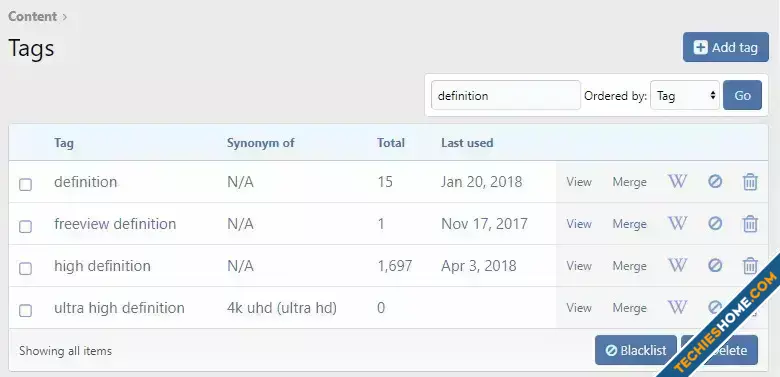This screenshot has width=780, height=377.
Task: Merge the high definition tag
Action: click(x=629, y=266)
